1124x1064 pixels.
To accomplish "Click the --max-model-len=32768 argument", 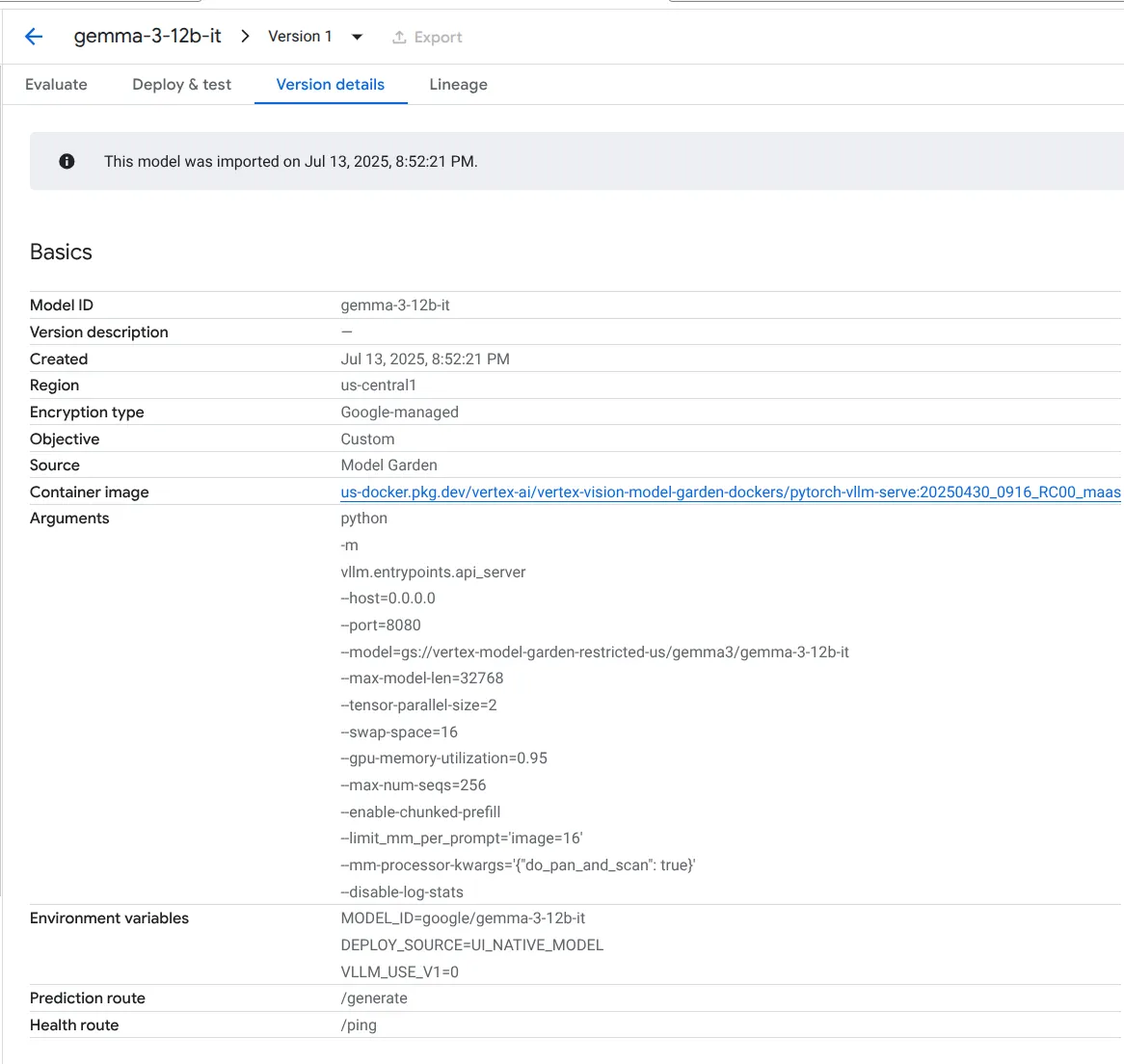I will click(x=422, y=678).
